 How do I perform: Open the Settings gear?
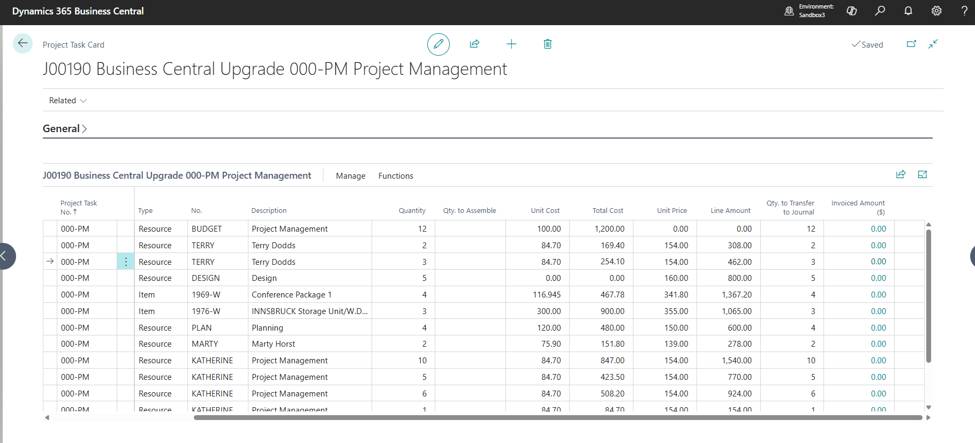coord(936,11)
